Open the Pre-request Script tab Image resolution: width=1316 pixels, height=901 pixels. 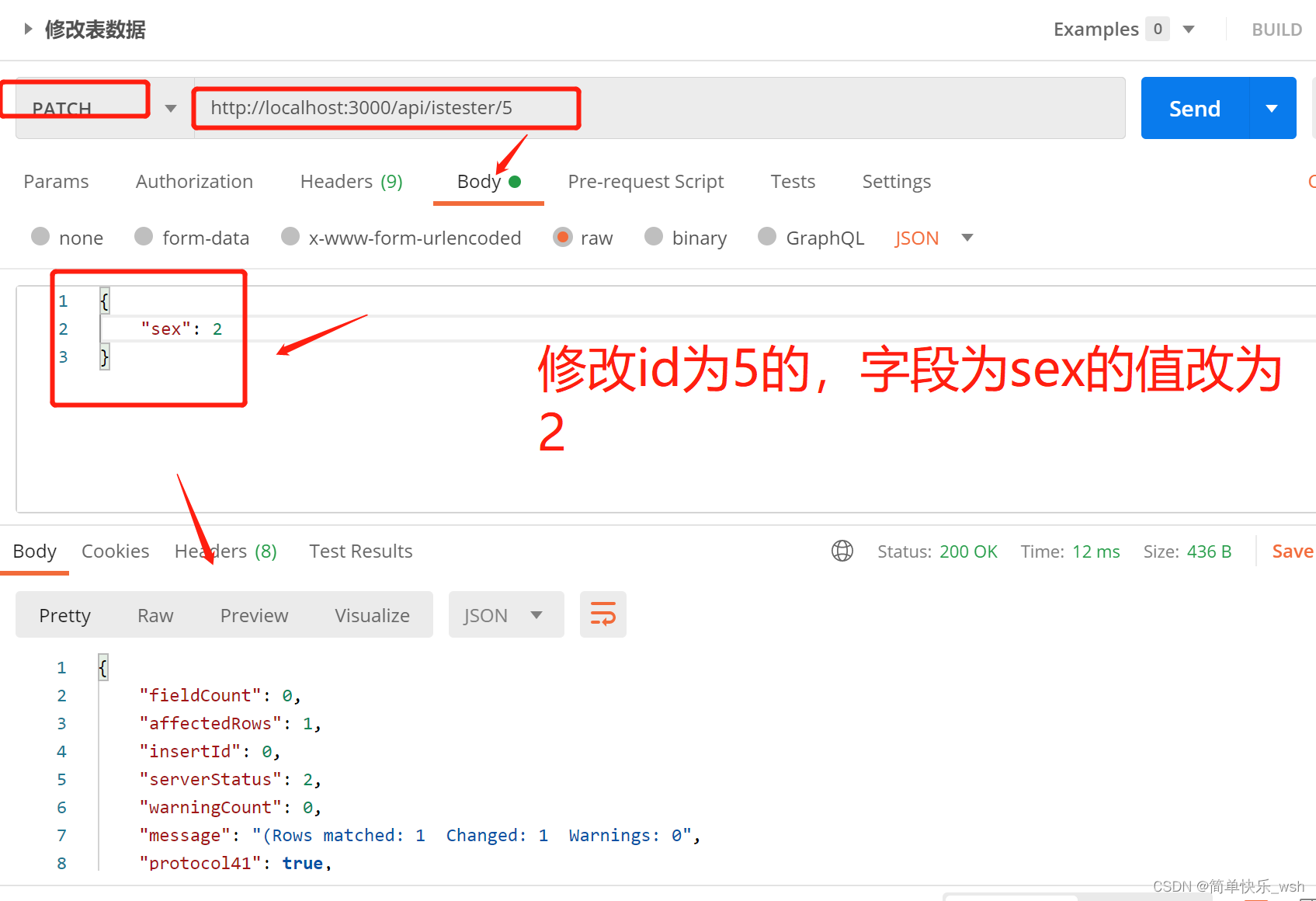point(645,182)
